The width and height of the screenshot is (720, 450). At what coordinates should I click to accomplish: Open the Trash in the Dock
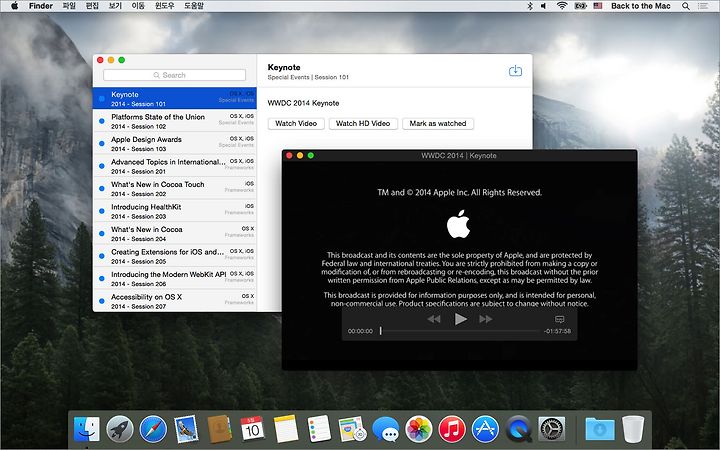(633, 429)
